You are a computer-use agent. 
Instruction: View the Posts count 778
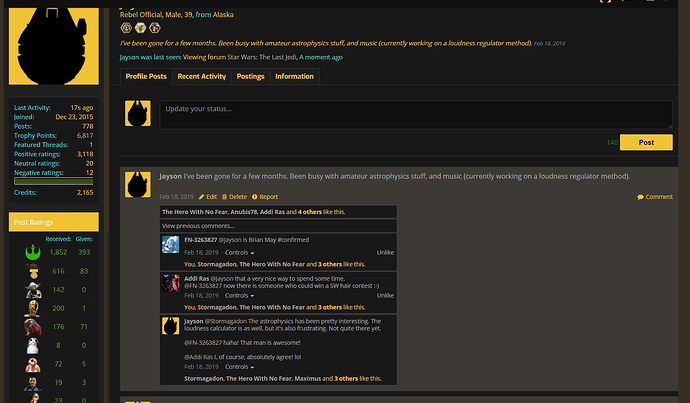(x=88, y=126)
